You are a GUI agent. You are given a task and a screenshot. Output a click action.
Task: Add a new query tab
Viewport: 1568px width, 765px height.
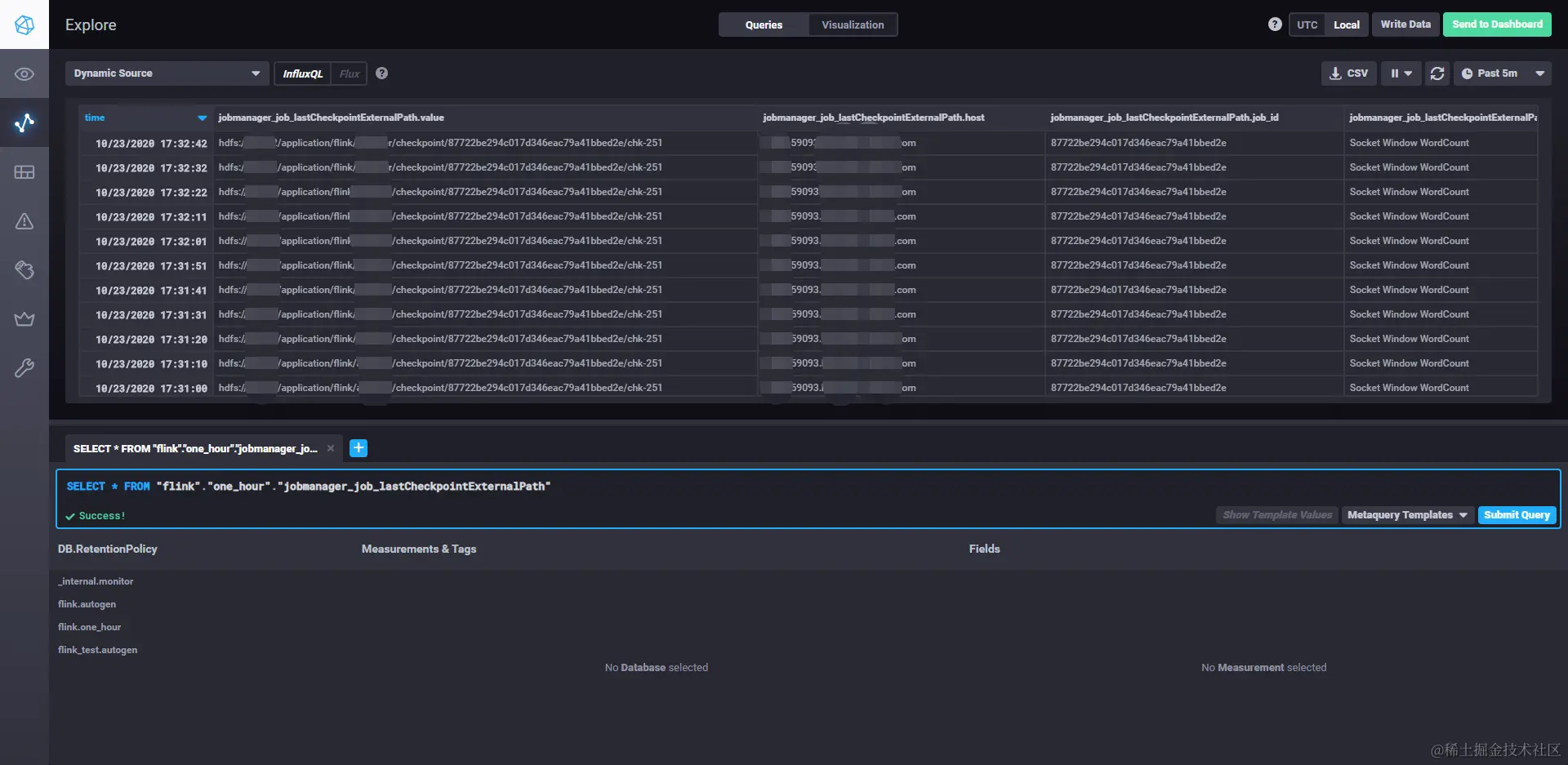[359, 448]
